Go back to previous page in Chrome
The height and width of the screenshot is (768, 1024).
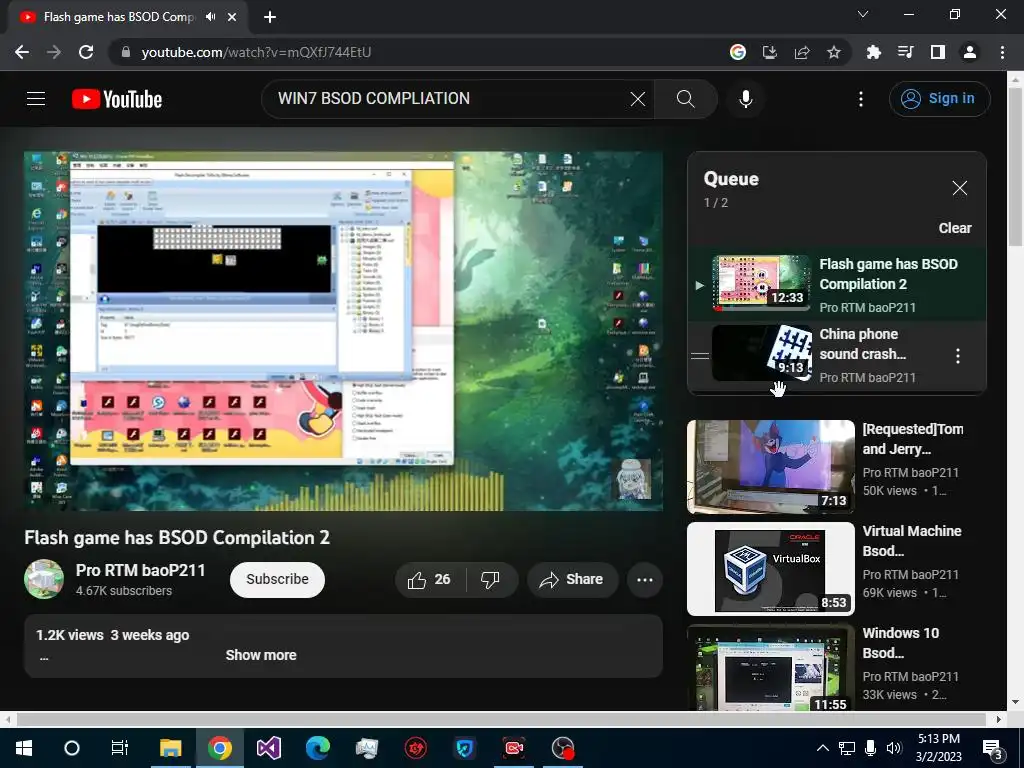point(22,52)
